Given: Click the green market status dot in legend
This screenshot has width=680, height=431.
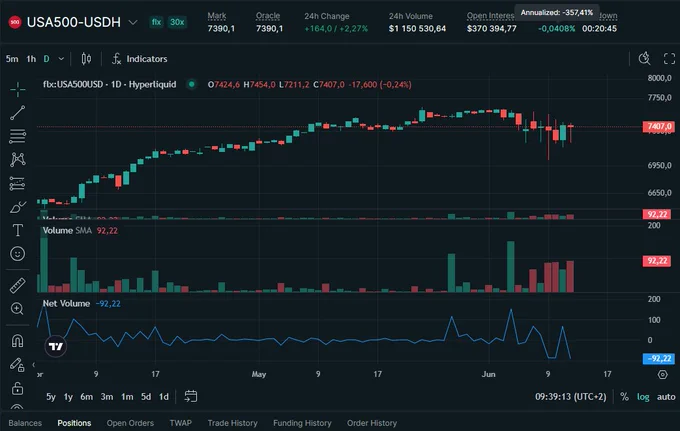Looking at the screenshot, I should tap(191, 84).
